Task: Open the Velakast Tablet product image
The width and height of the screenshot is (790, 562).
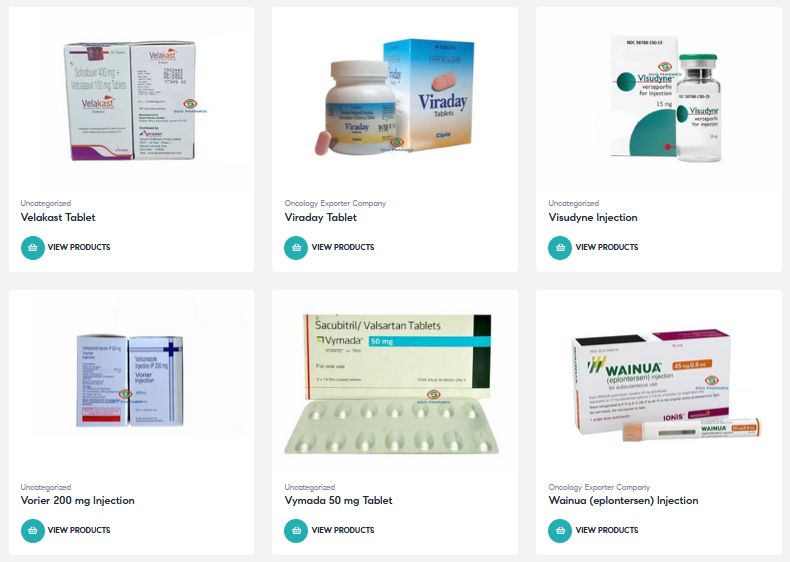Action: (x=131, y=100)
